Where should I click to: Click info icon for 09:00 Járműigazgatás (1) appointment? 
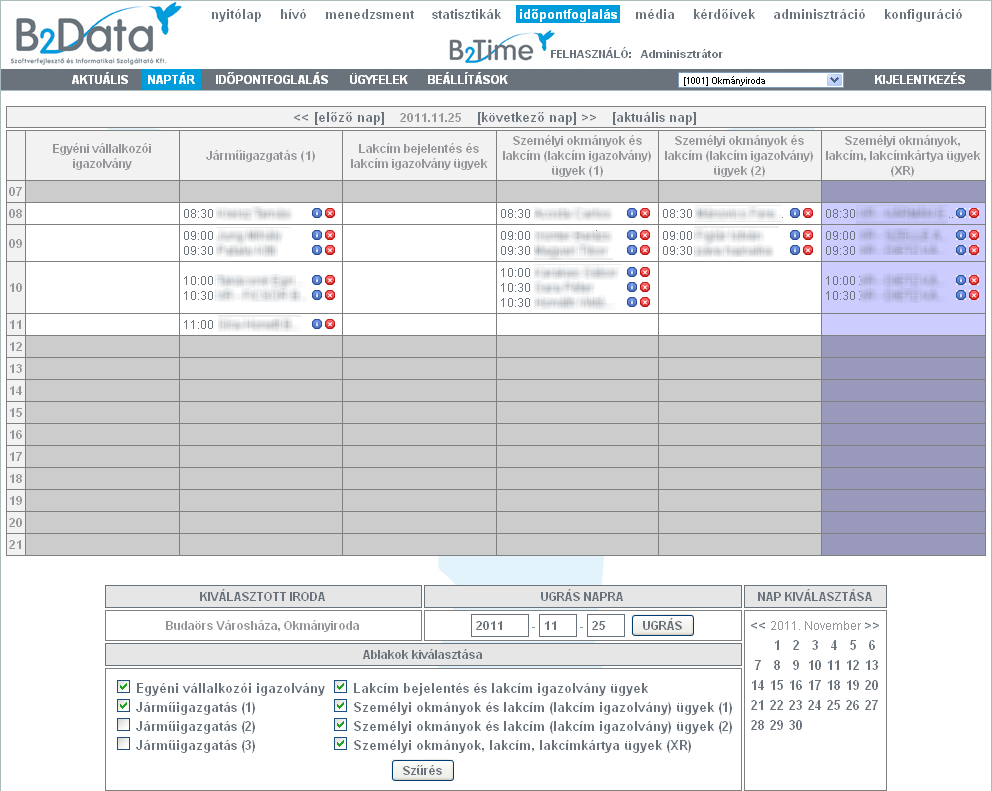[317, 235]
